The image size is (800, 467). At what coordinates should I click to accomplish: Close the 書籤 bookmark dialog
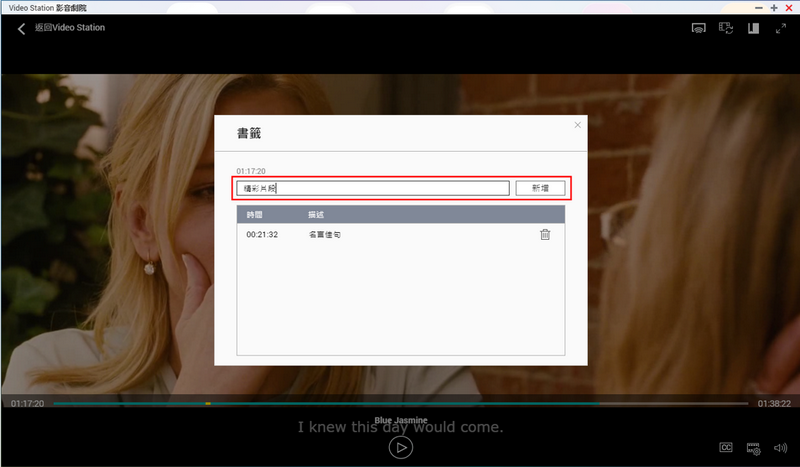click(578, 125)
